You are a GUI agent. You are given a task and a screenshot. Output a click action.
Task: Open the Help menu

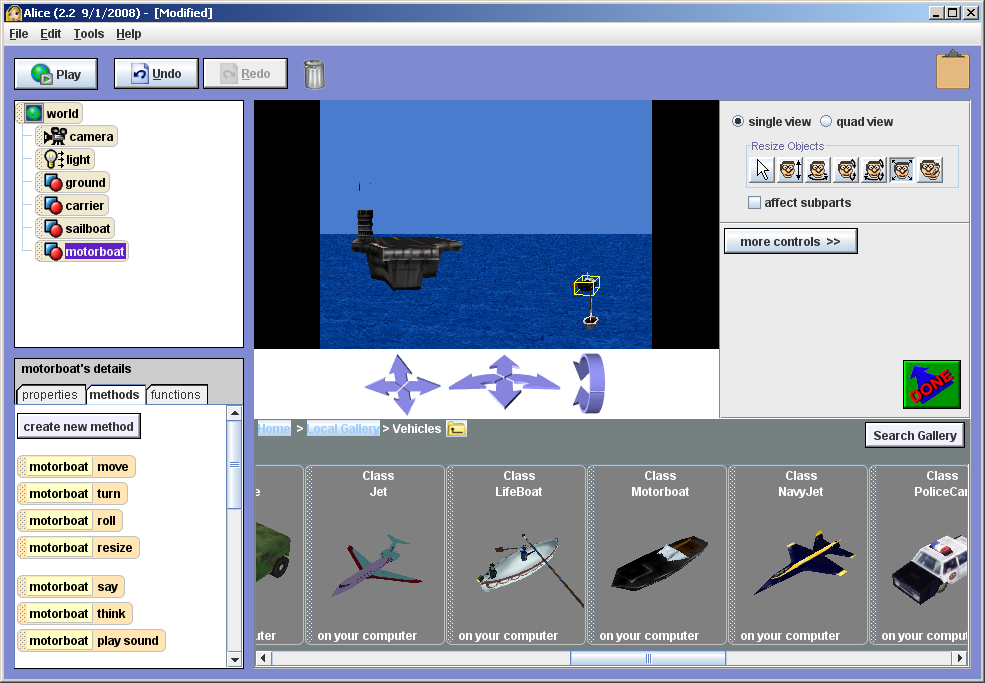coord(128,34)
